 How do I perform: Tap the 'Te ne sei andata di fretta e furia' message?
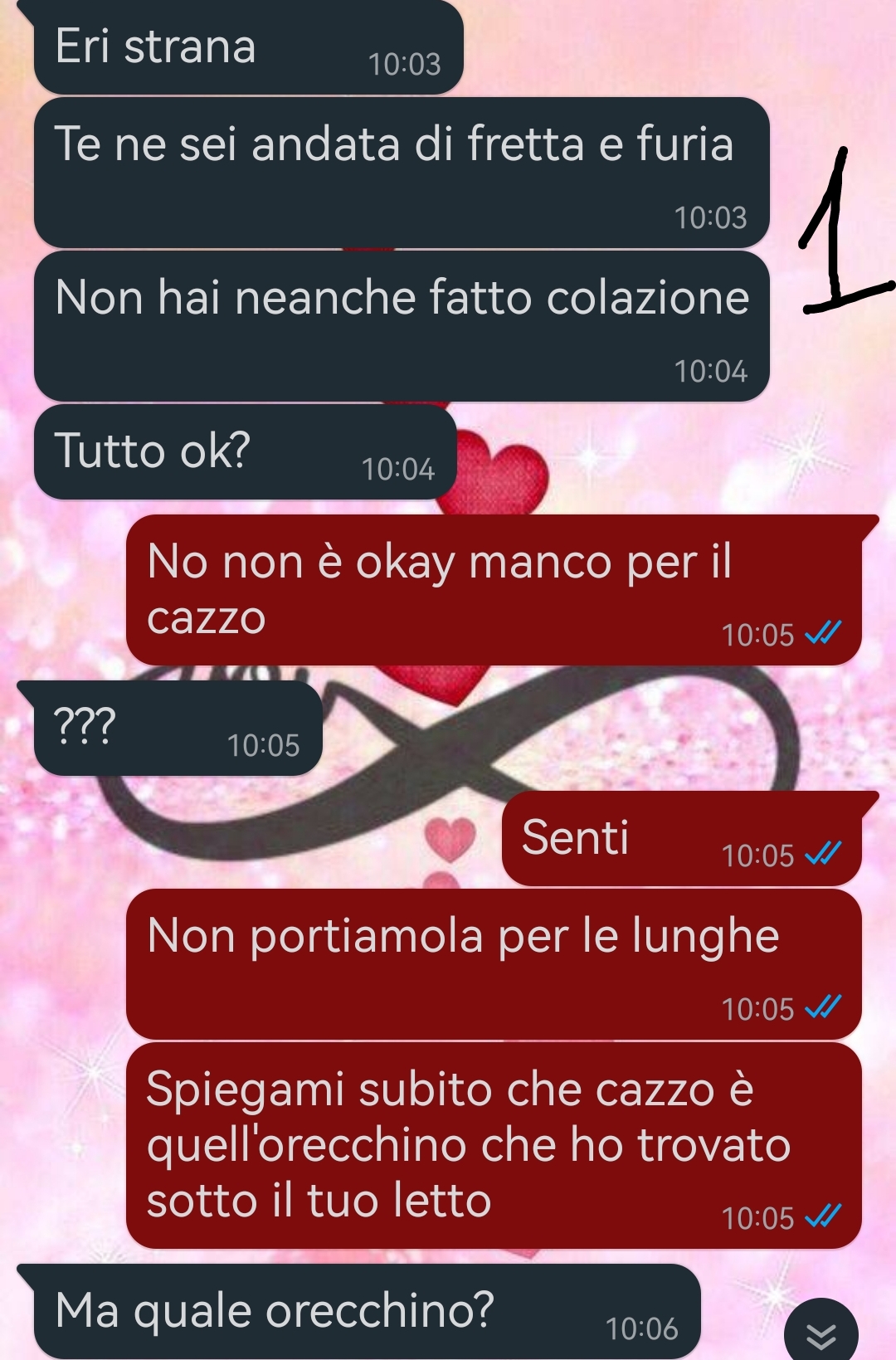(402, 173)
